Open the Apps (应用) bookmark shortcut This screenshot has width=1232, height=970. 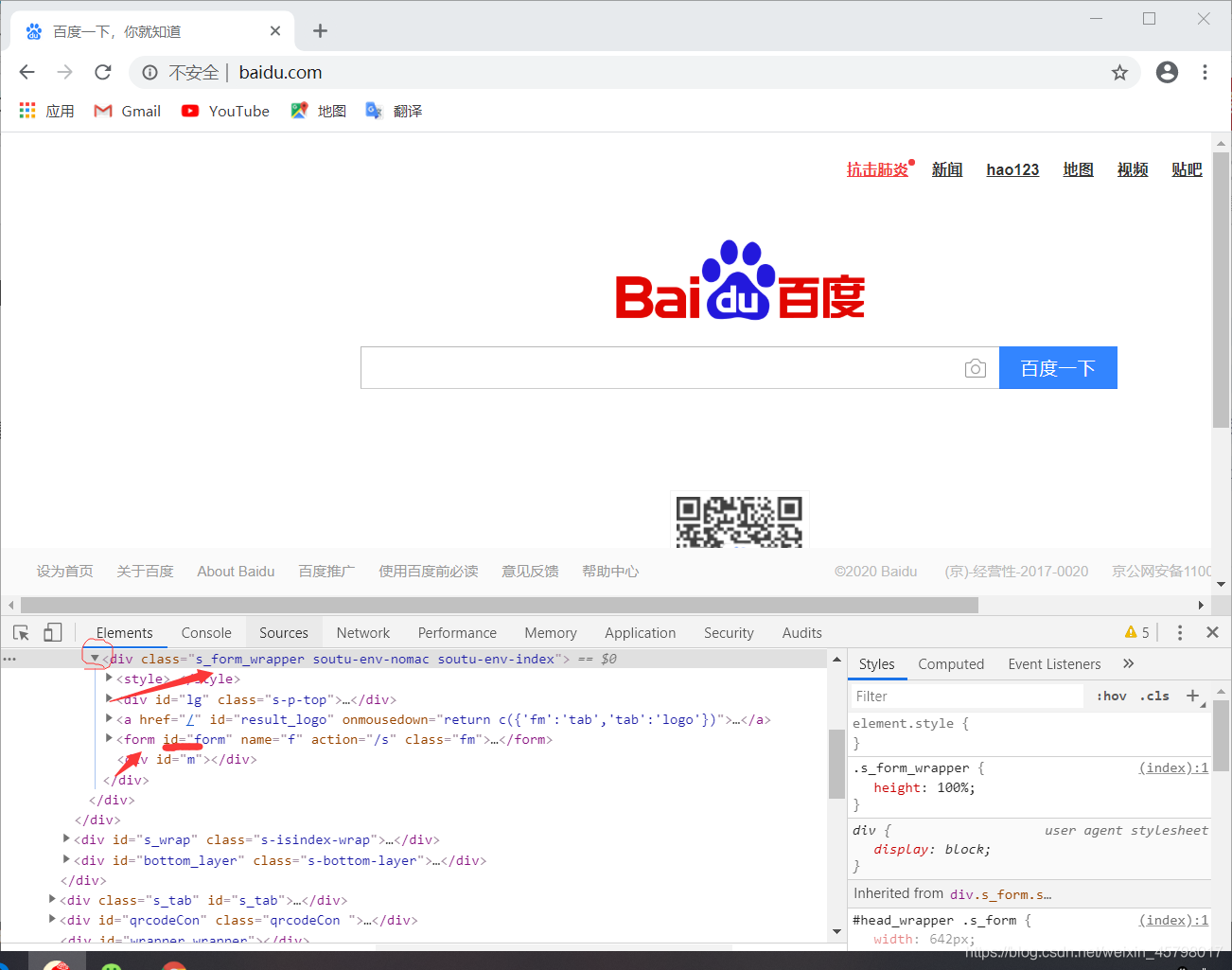(x=47, y=111)
